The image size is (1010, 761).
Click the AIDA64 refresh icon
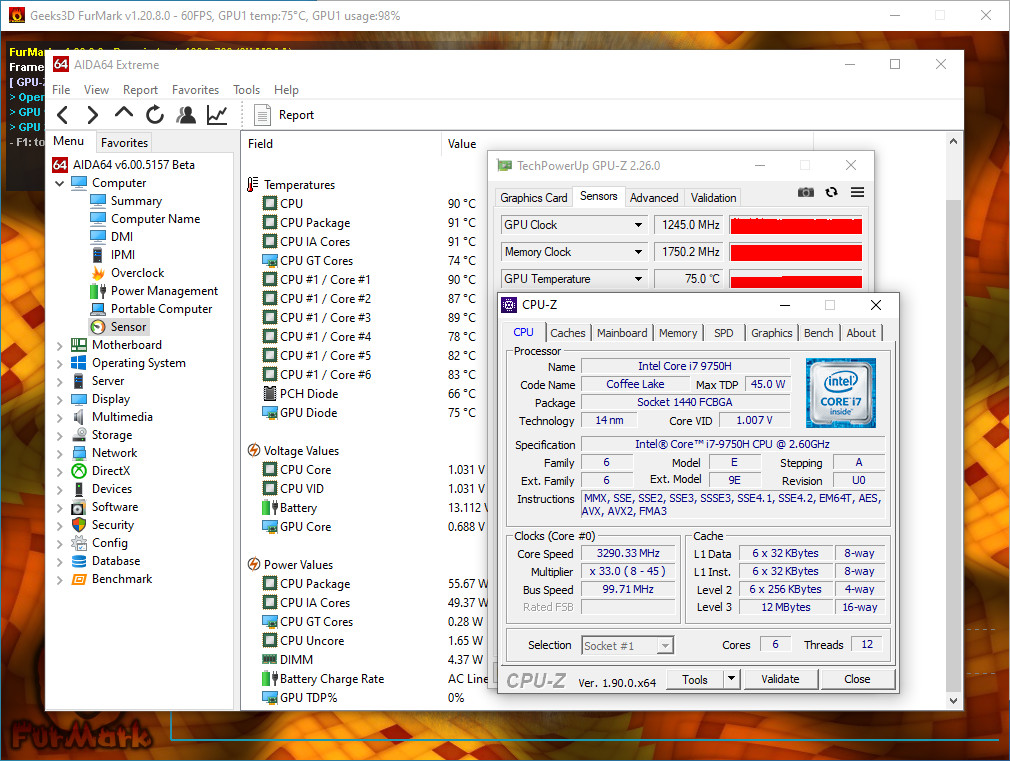coord(155,115)
